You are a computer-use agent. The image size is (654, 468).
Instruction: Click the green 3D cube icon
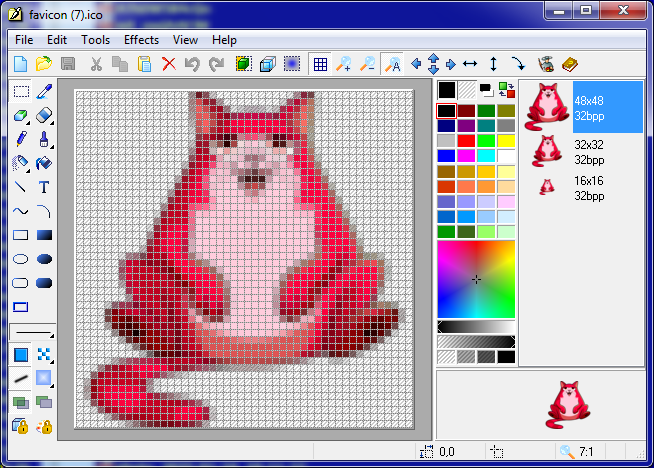click(244, 64)
